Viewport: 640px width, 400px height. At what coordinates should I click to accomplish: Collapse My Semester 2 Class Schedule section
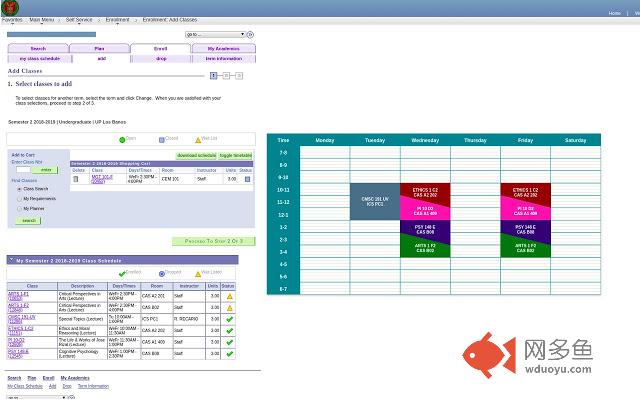(x=11, y=260)
